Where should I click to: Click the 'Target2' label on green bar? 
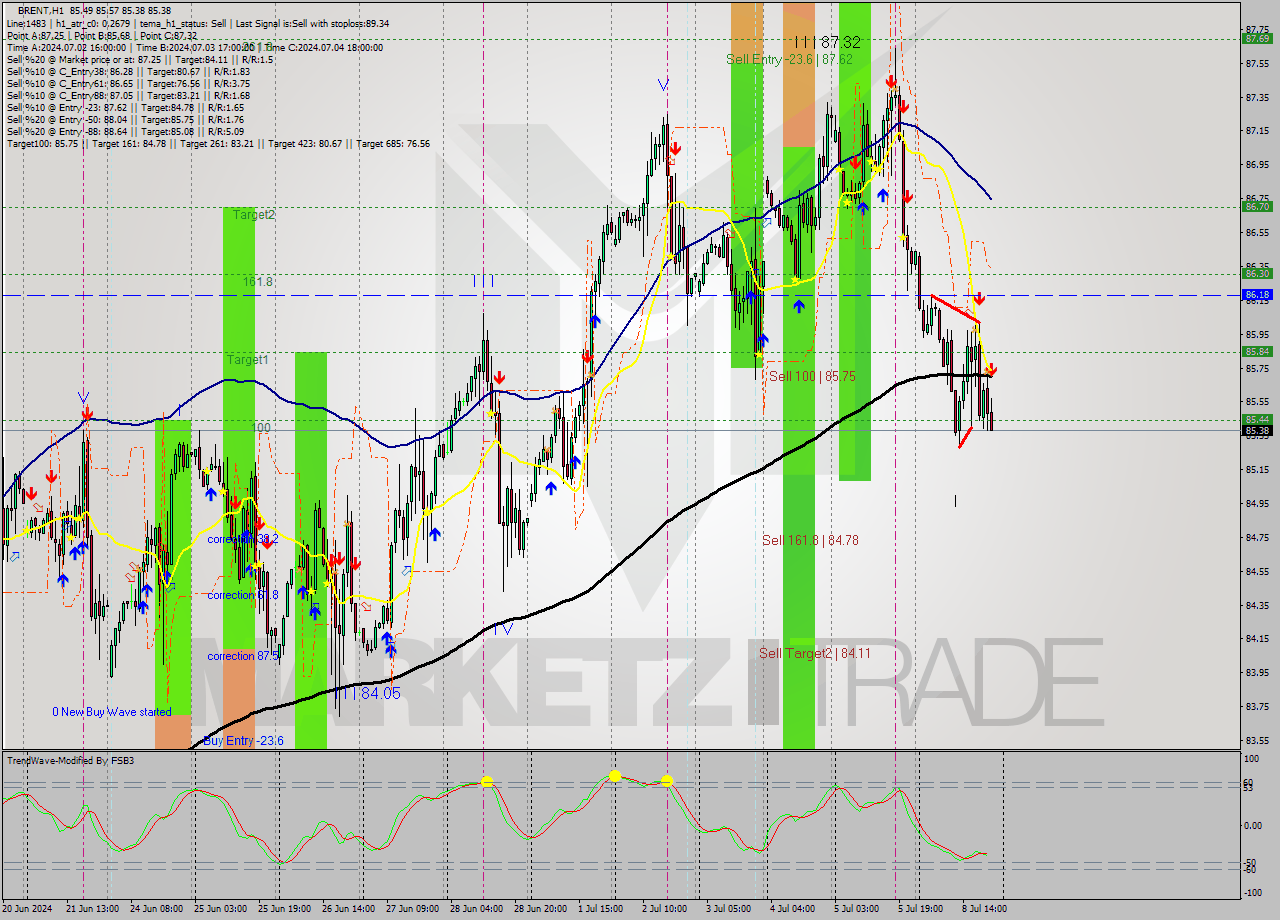click(x=254, y=215)
